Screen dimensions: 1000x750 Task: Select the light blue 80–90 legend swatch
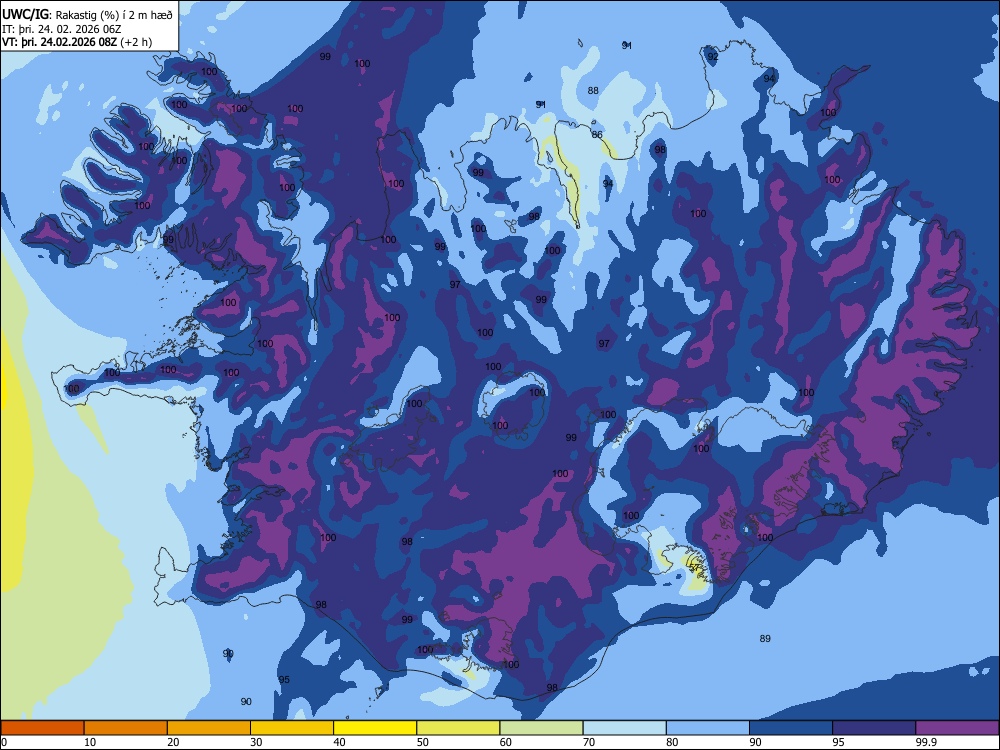tap(708, 728)
